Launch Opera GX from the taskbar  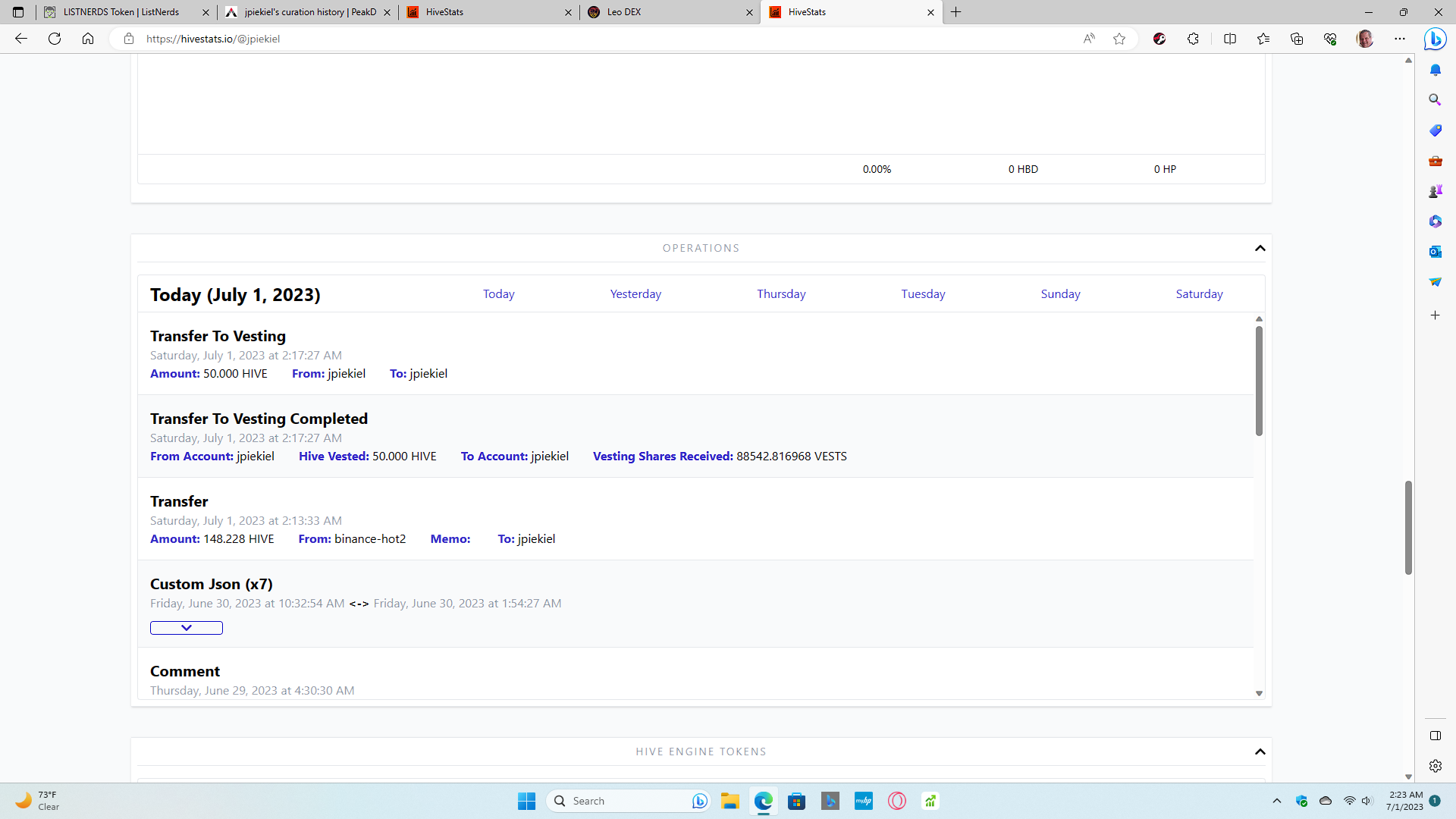click(x=896, y=801)
